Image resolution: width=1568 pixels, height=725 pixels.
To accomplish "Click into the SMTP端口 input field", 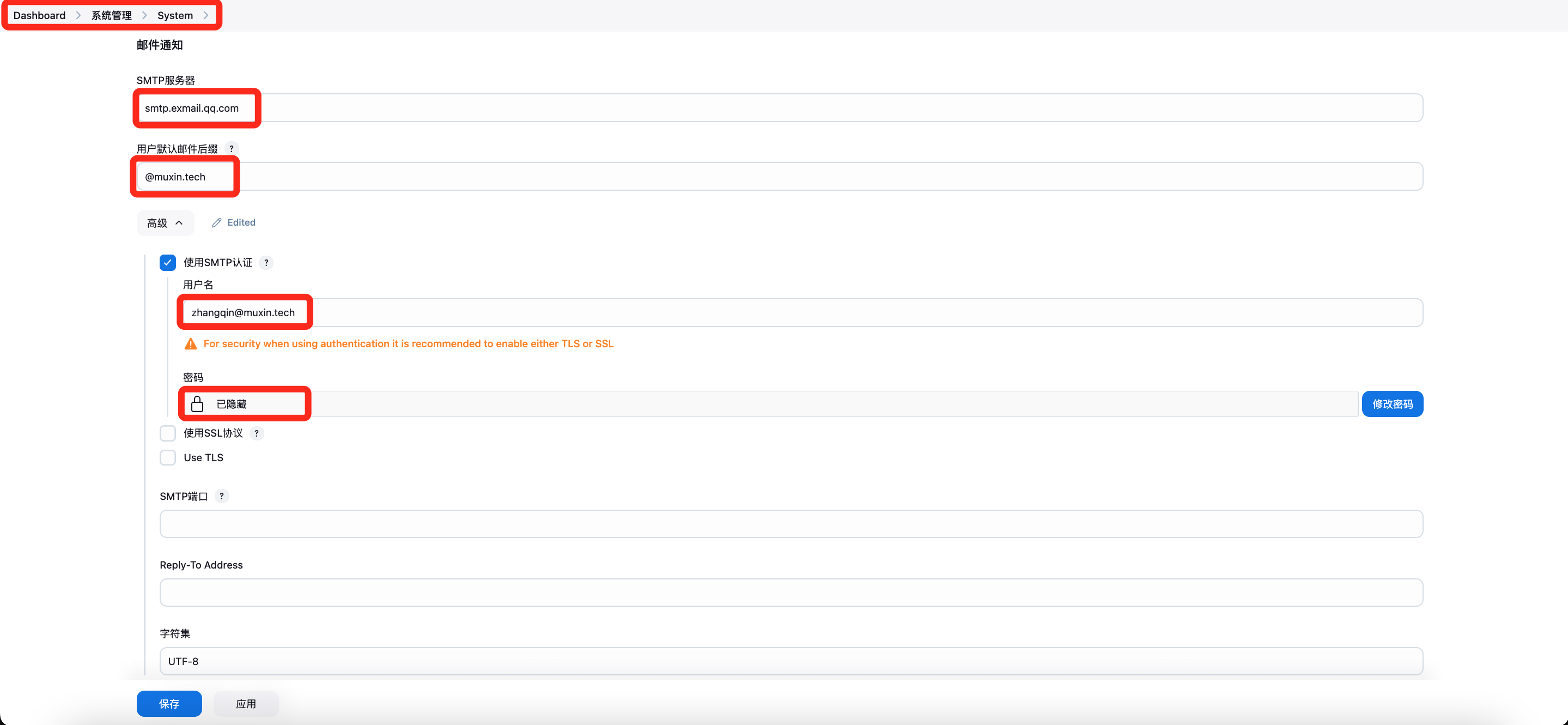I will tap(790, 524).
